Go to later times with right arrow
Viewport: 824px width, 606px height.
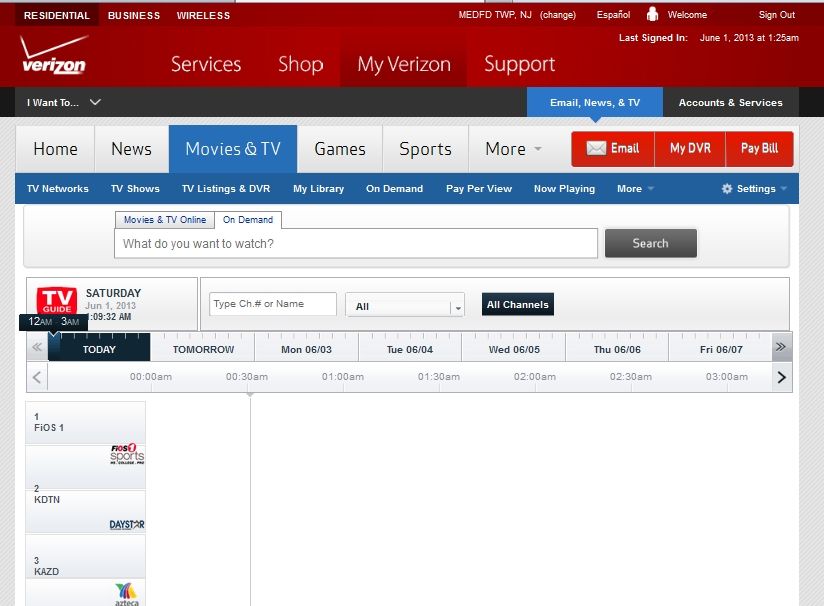[781, 377]
